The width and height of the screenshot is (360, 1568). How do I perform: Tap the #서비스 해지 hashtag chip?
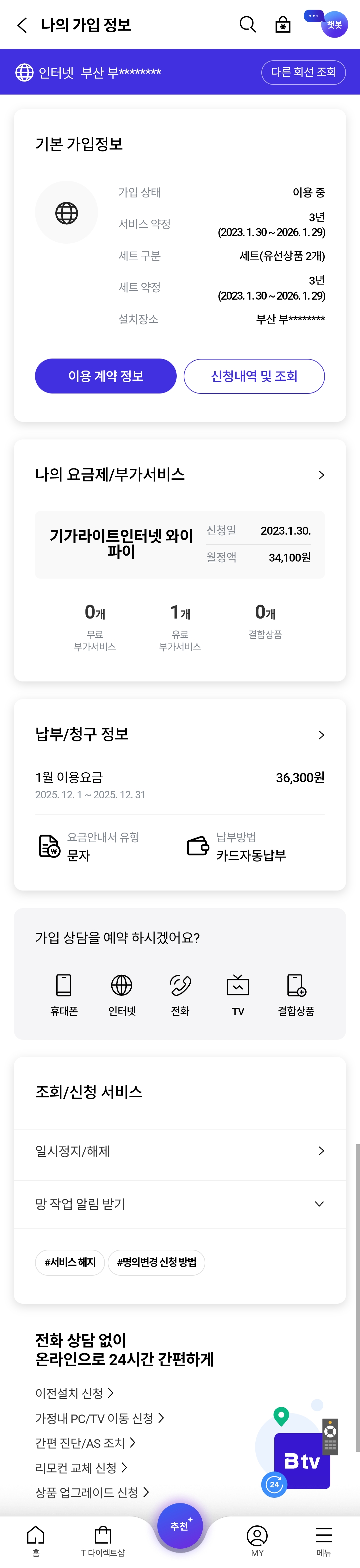point(70,1262)
